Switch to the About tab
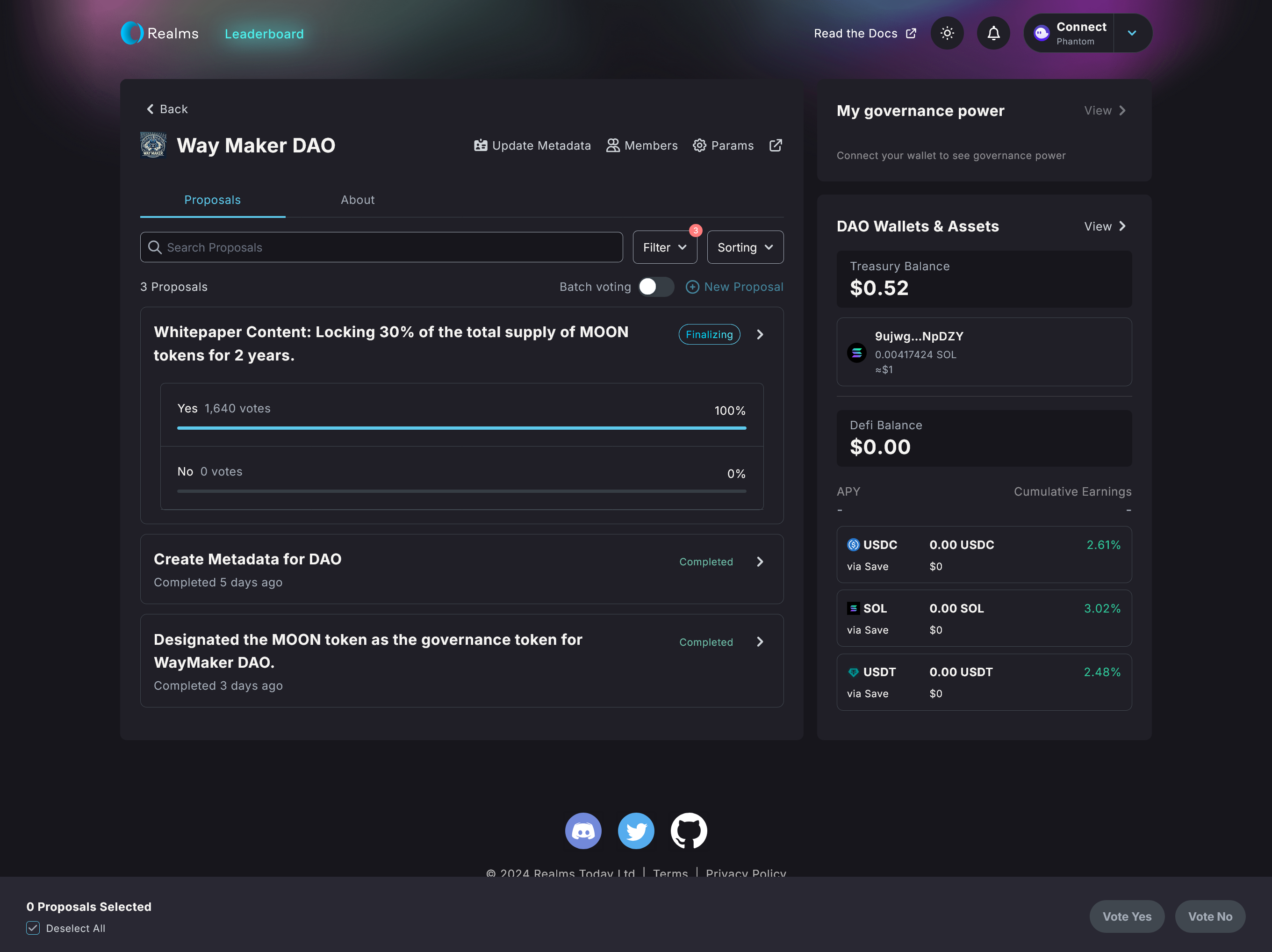The height and width of the screenshot is (952, 1272). pyautogui.click(x=358, y=200)
